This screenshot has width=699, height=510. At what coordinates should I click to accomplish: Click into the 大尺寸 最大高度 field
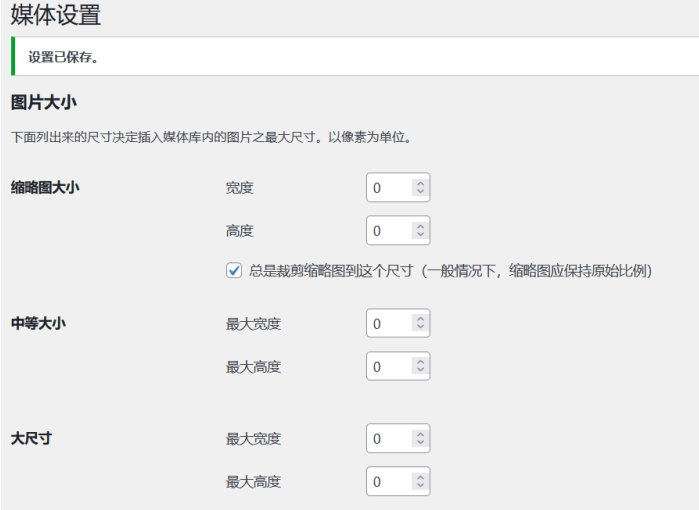tap(388, 482)
